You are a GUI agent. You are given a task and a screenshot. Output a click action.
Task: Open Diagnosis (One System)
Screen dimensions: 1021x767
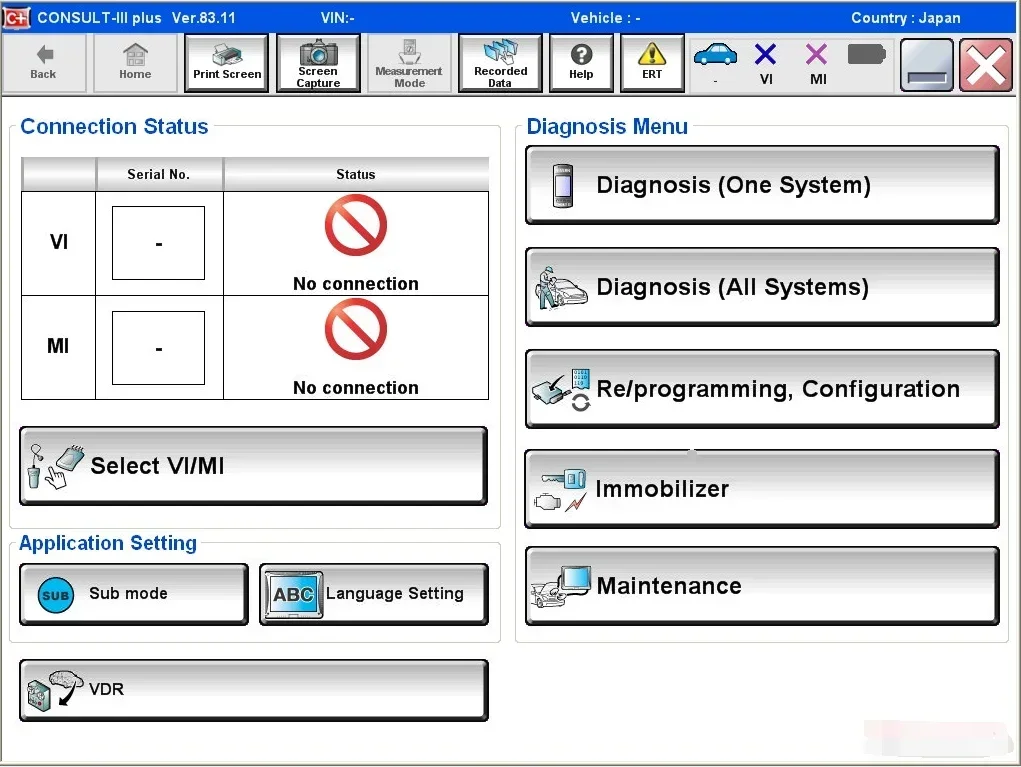click(762, 185)
